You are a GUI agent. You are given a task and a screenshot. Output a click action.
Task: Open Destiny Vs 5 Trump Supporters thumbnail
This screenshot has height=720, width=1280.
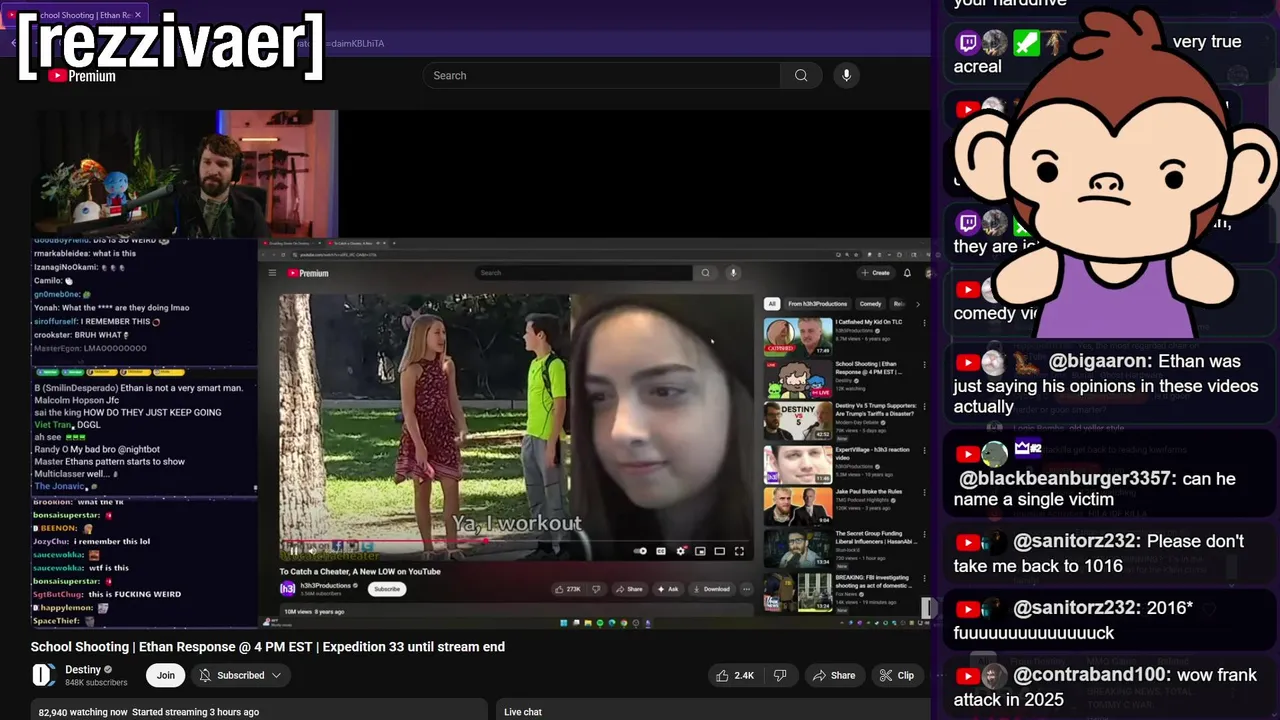pyautogui.click(x=798, y=421)
